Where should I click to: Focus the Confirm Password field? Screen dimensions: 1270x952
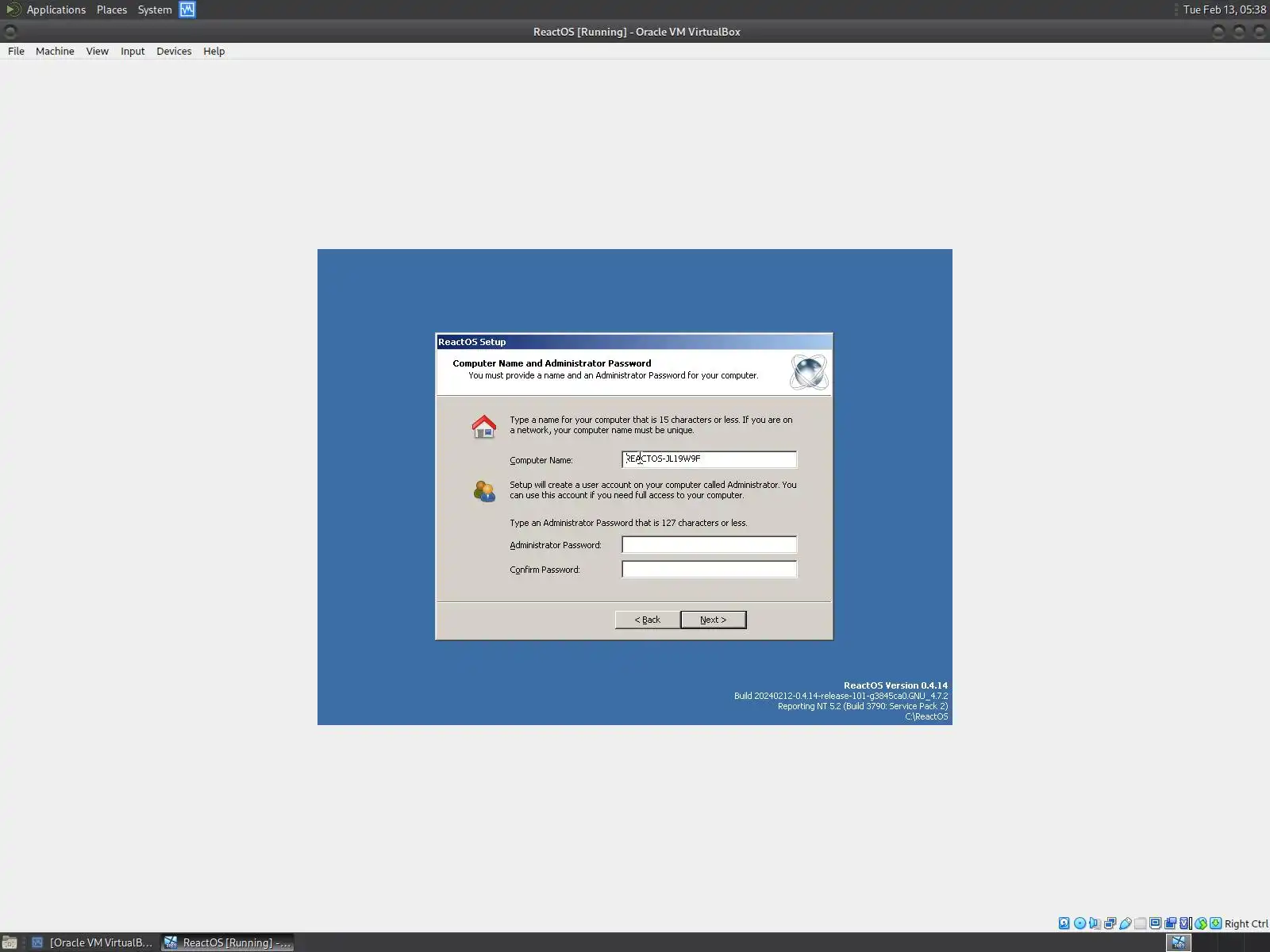[x=709, y=569]
